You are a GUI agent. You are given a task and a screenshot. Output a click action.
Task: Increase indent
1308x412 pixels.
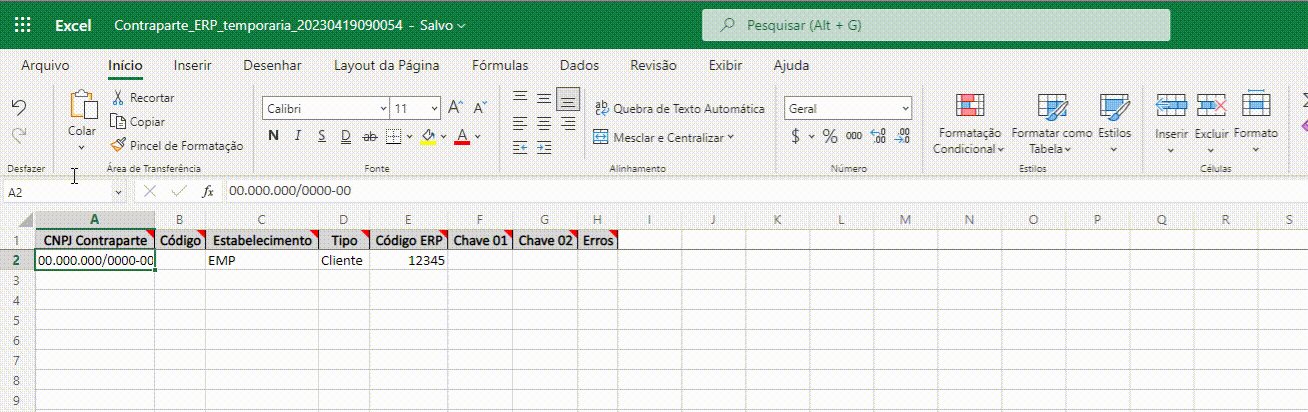point(544,147)
